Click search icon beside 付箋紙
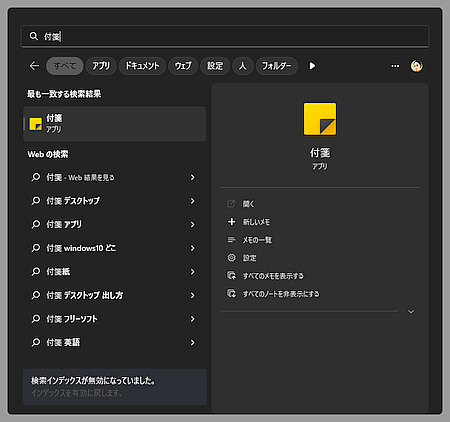Screen dimensions: 450x422 coord(36,272)
